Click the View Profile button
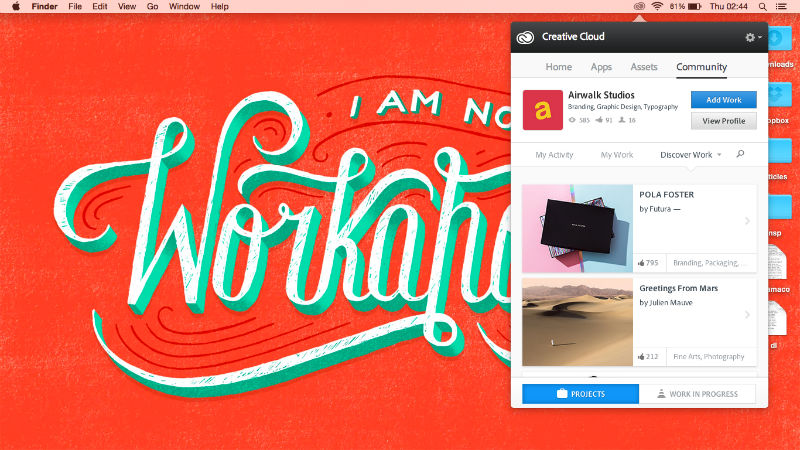The image size is (800, 450). [723, 121]
